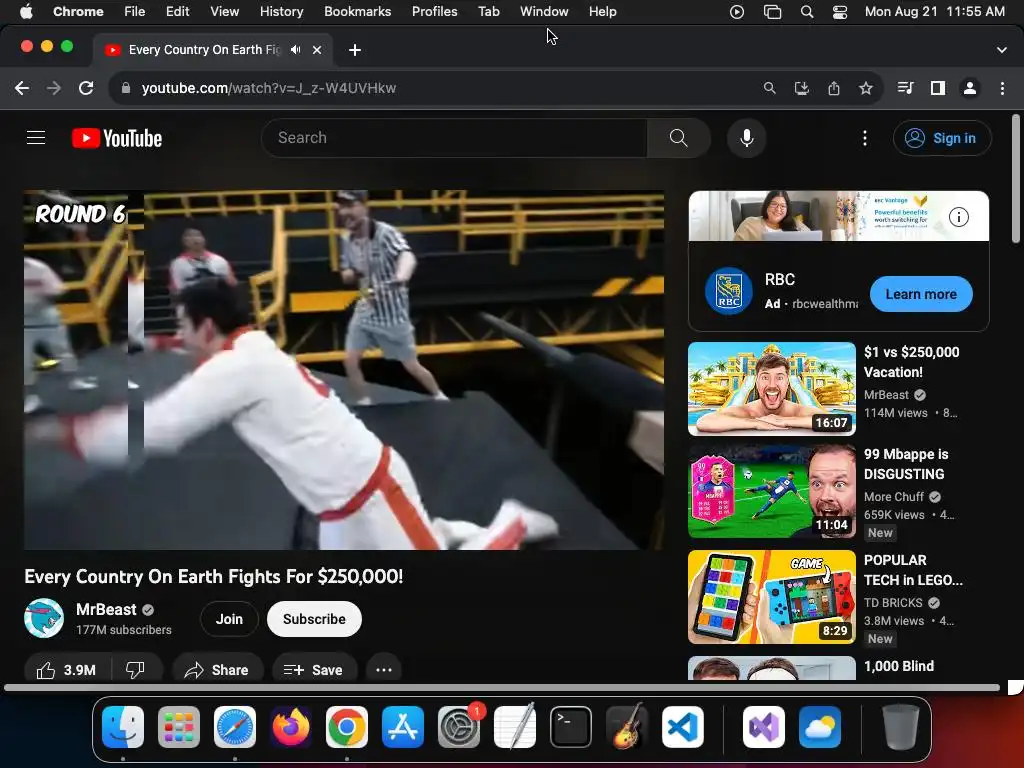The height and width of the screenshot is (768, 1024).
Task: Toggle the Chrome side panel
Action: (938, 88)
